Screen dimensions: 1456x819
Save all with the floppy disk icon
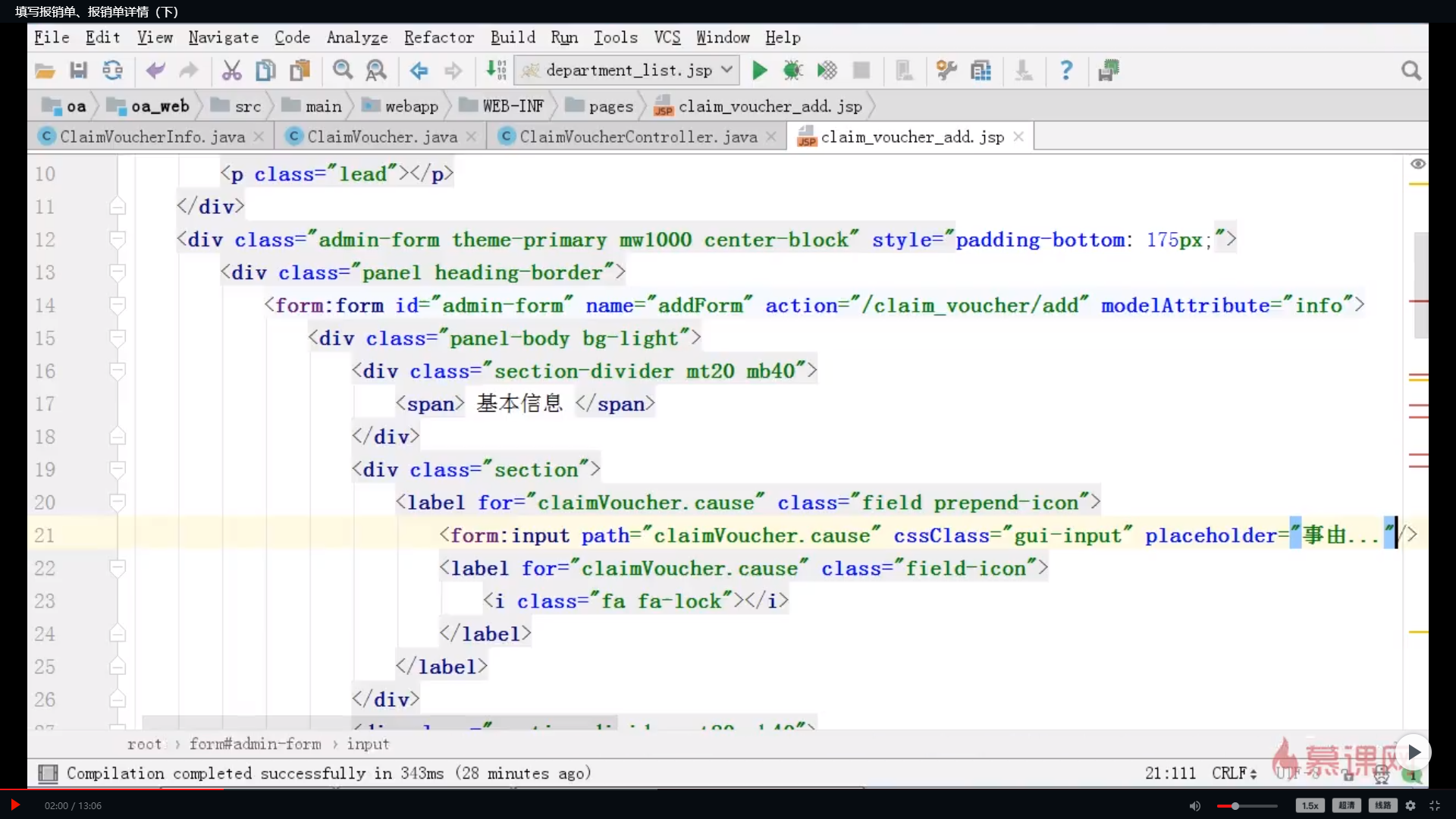(x=78, y=71)
